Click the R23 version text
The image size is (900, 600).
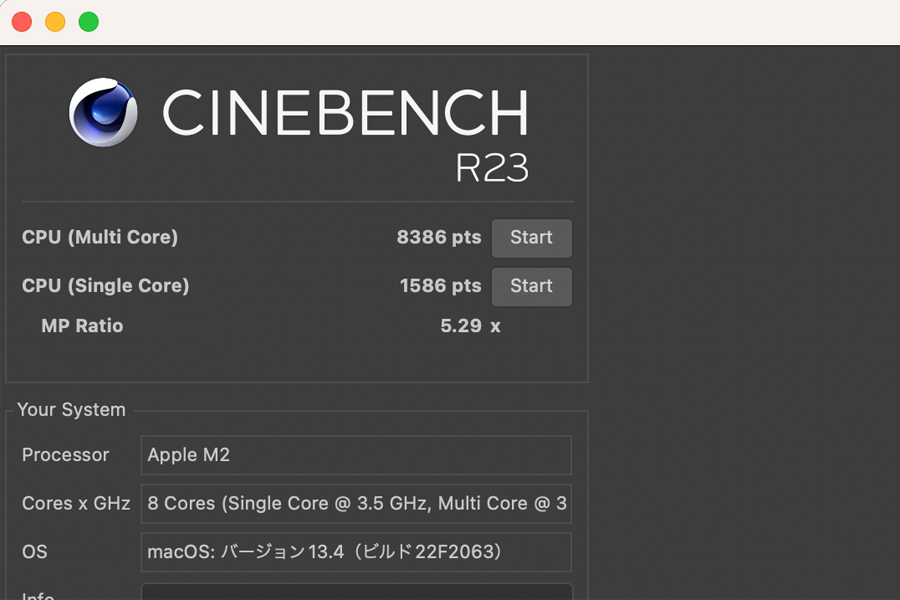coord(492,168)
